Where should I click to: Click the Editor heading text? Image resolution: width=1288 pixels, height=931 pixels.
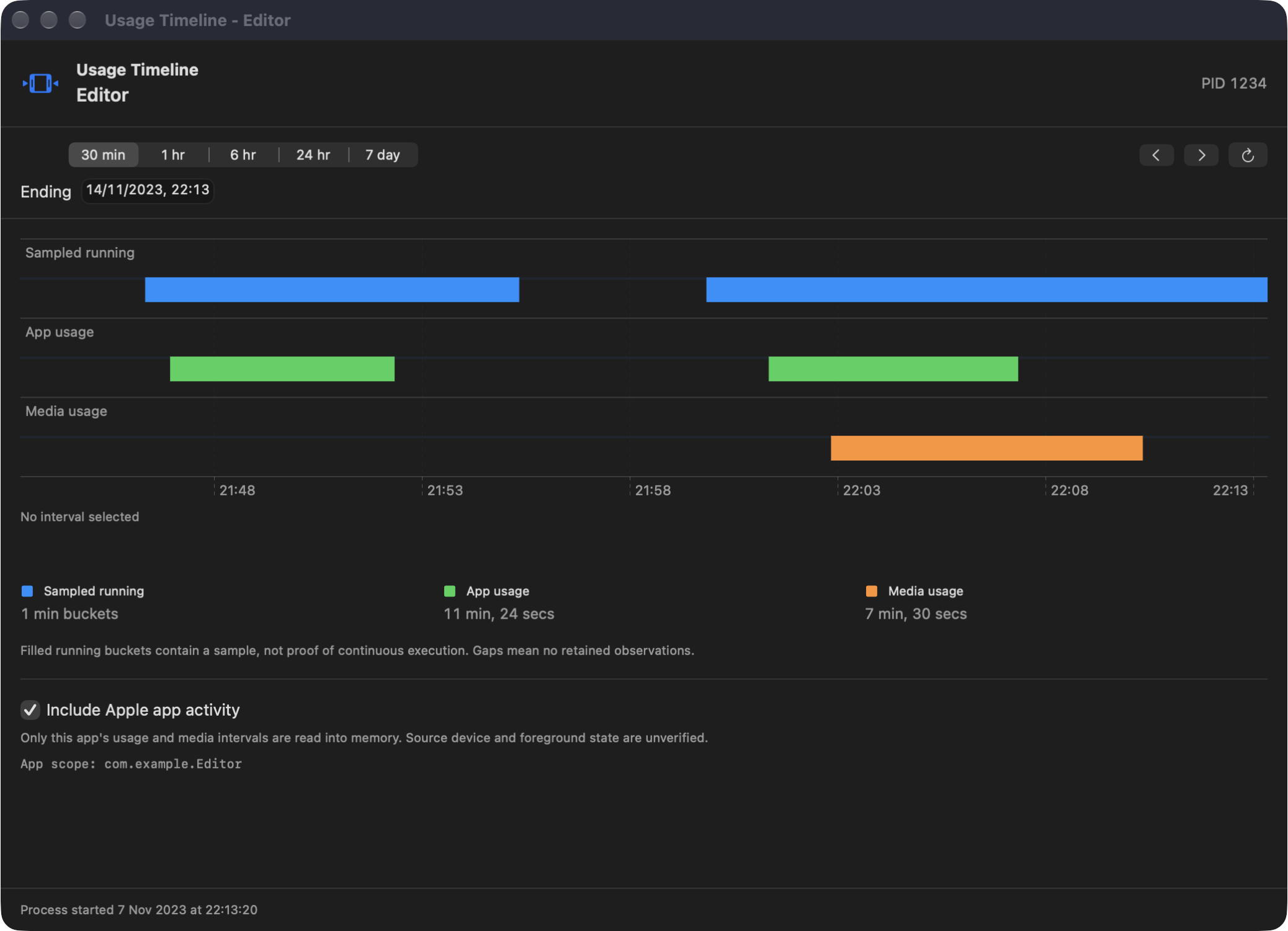pos(102,95)
